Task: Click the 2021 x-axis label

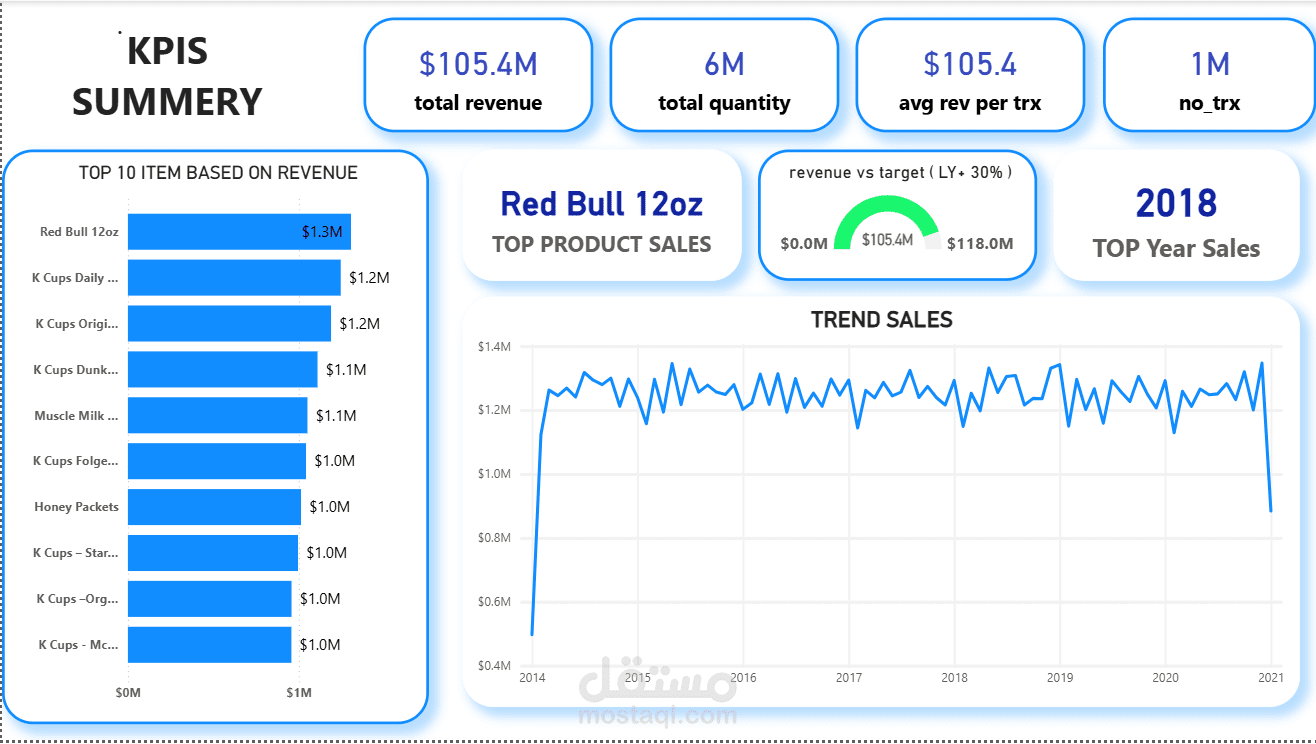Action: tap(1271, 678)
